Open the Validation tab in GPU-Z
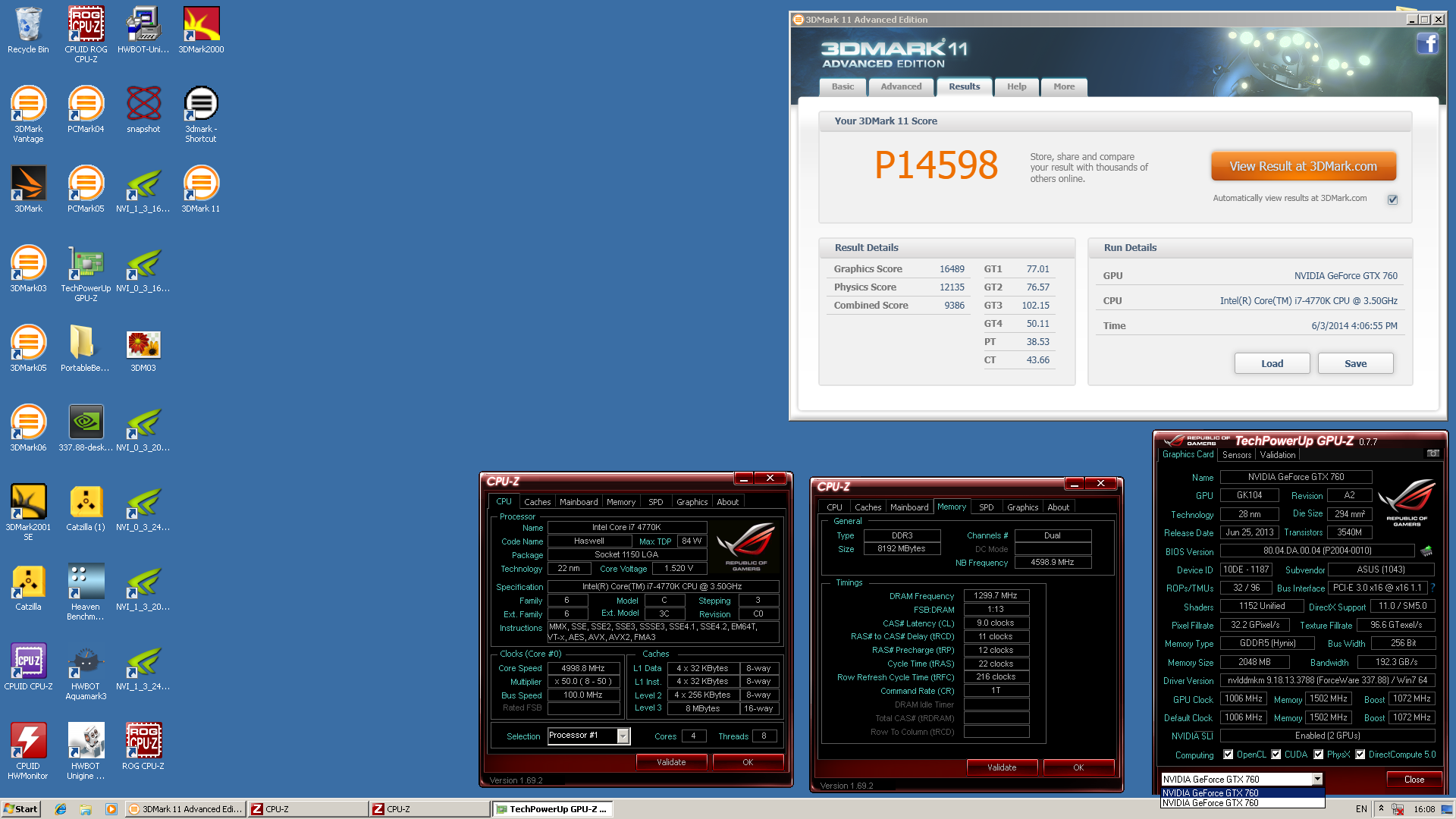The width and height of the screenshot is (1456, 819). 1277,455
